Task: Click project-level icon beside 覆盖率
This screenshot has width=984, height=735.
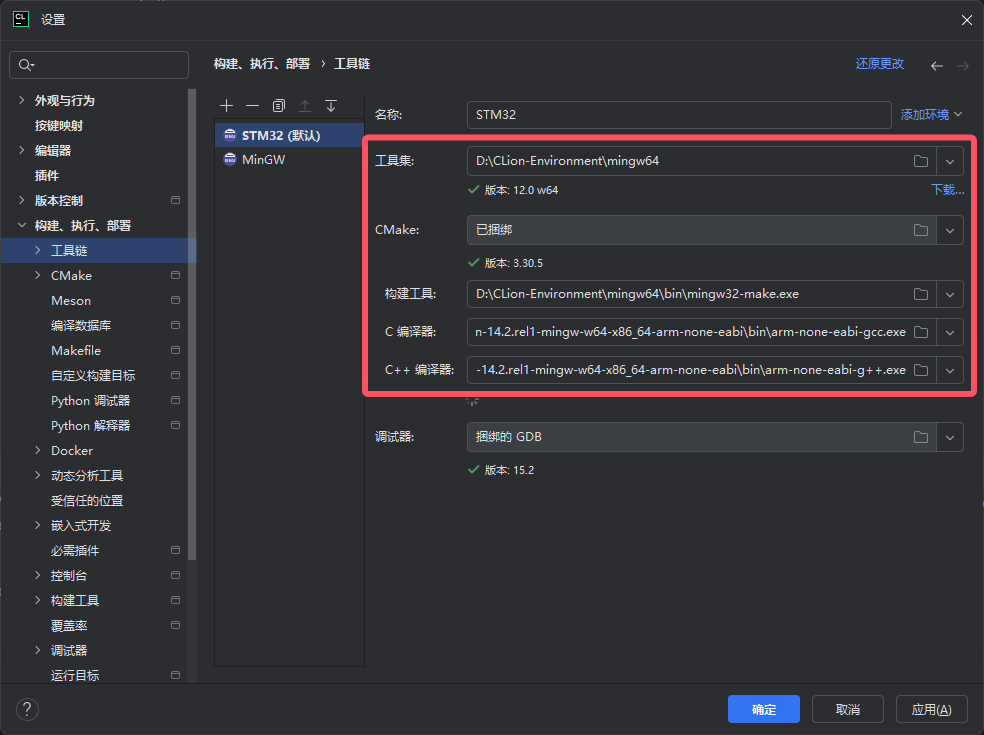Action: (175, 625)
